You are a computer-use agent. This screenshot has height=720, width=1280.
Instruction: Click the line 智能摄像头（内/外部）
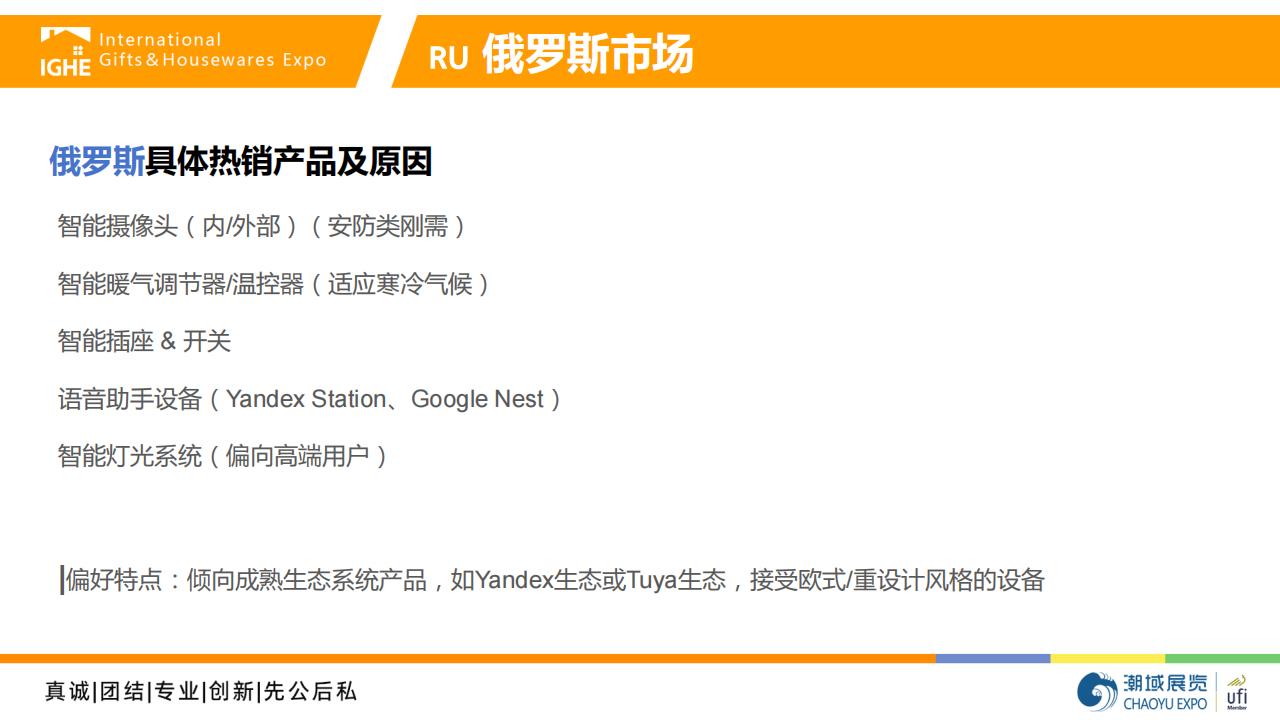coord(262,226)
